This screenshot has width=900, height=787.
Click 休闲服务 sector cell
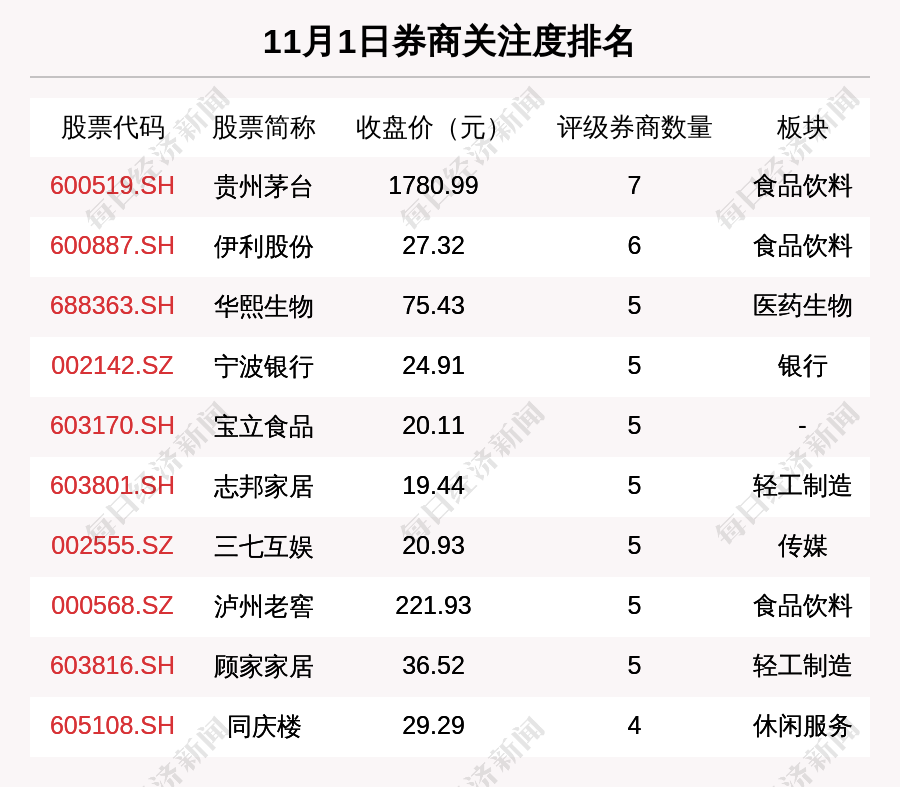point(802,726)
